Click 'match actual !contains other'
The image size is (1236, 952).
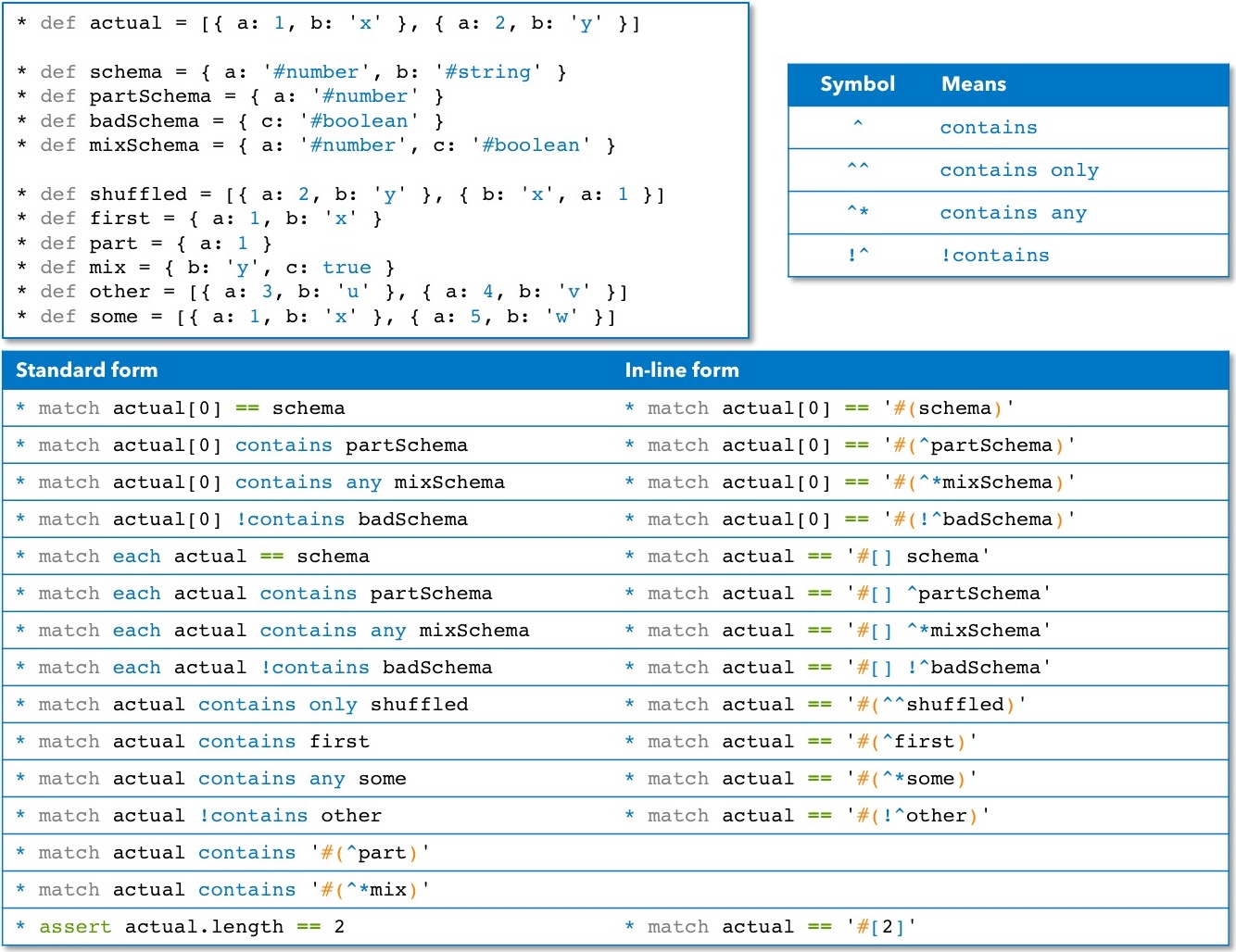[x=199, y=816]
